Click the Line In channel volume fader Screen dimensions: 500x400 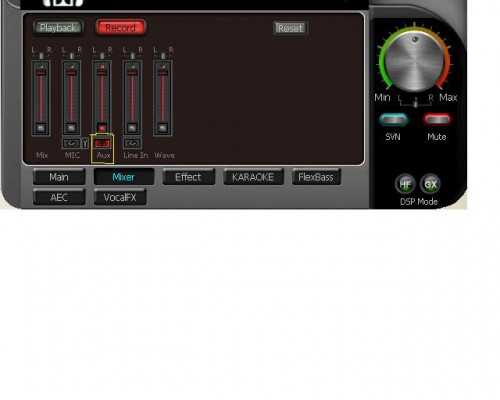click(132, 73)
